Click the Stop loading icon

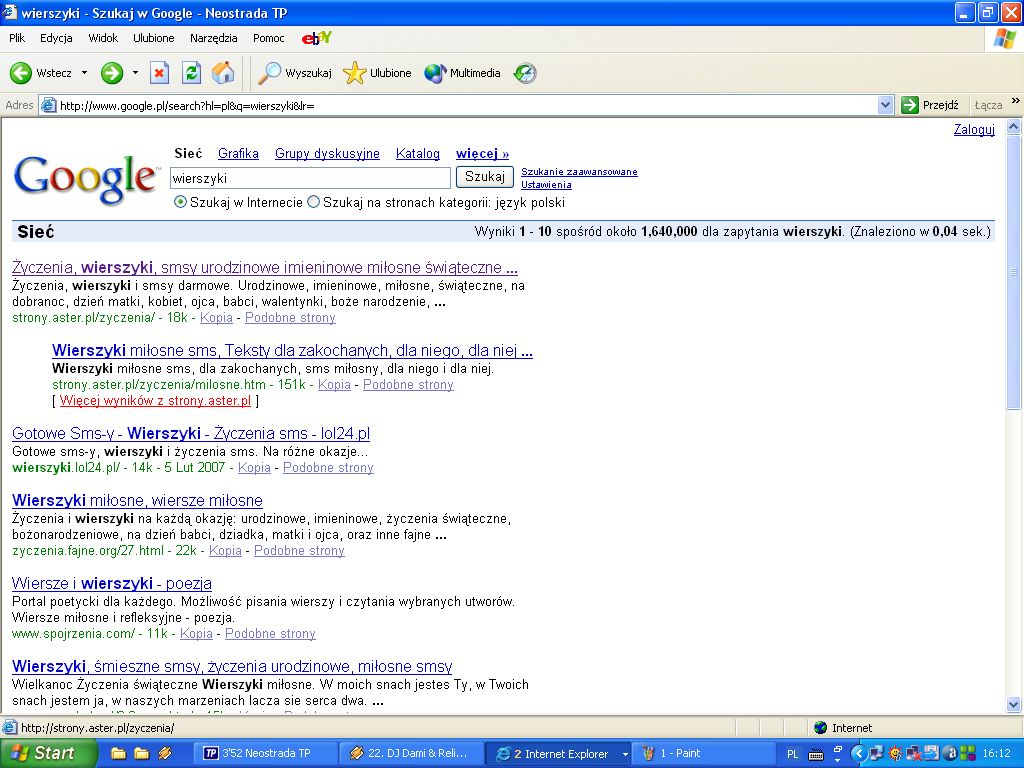(x=159, y=73)
